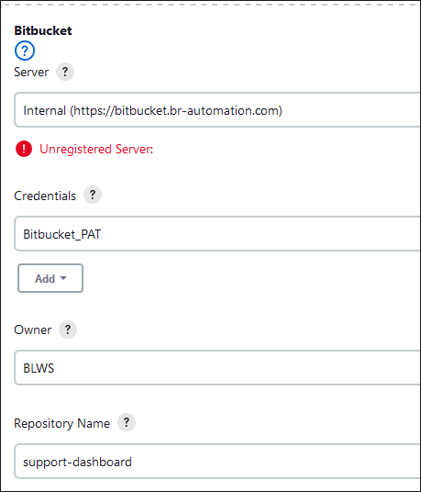Show help for the Credentials field
The height and width of the screenshot is (492, 421).
coord(92,195)
